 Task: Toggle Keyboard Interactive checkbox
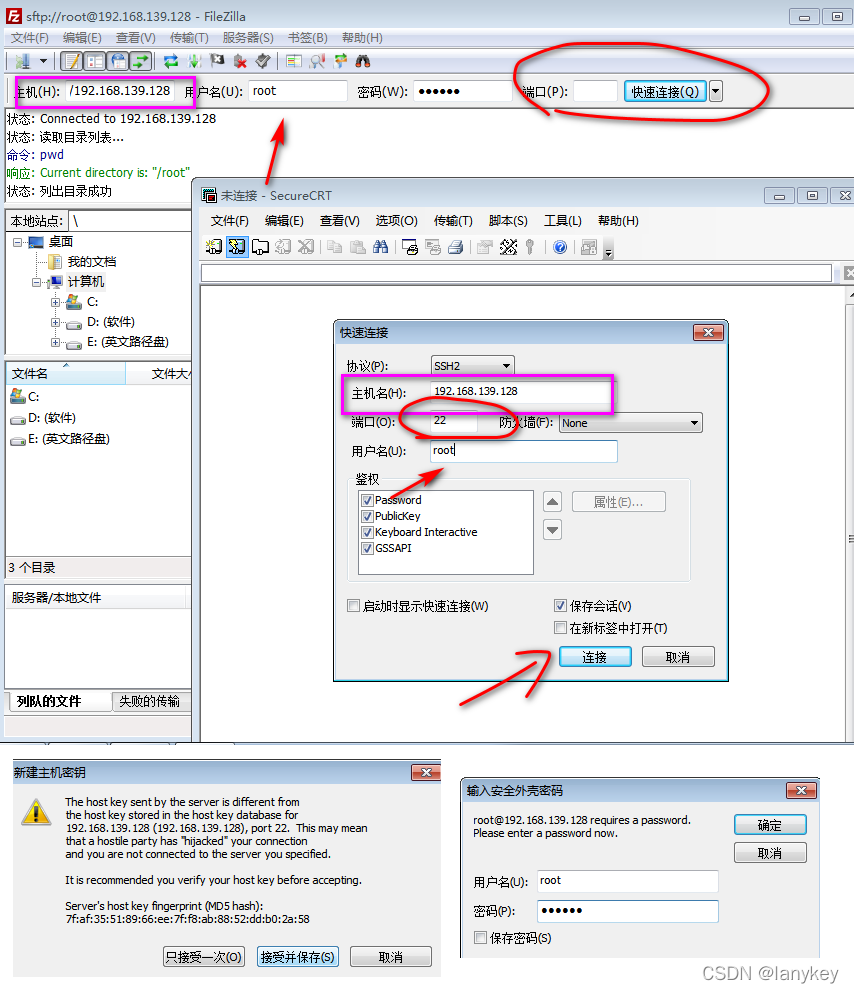click(x=367, y=532)
